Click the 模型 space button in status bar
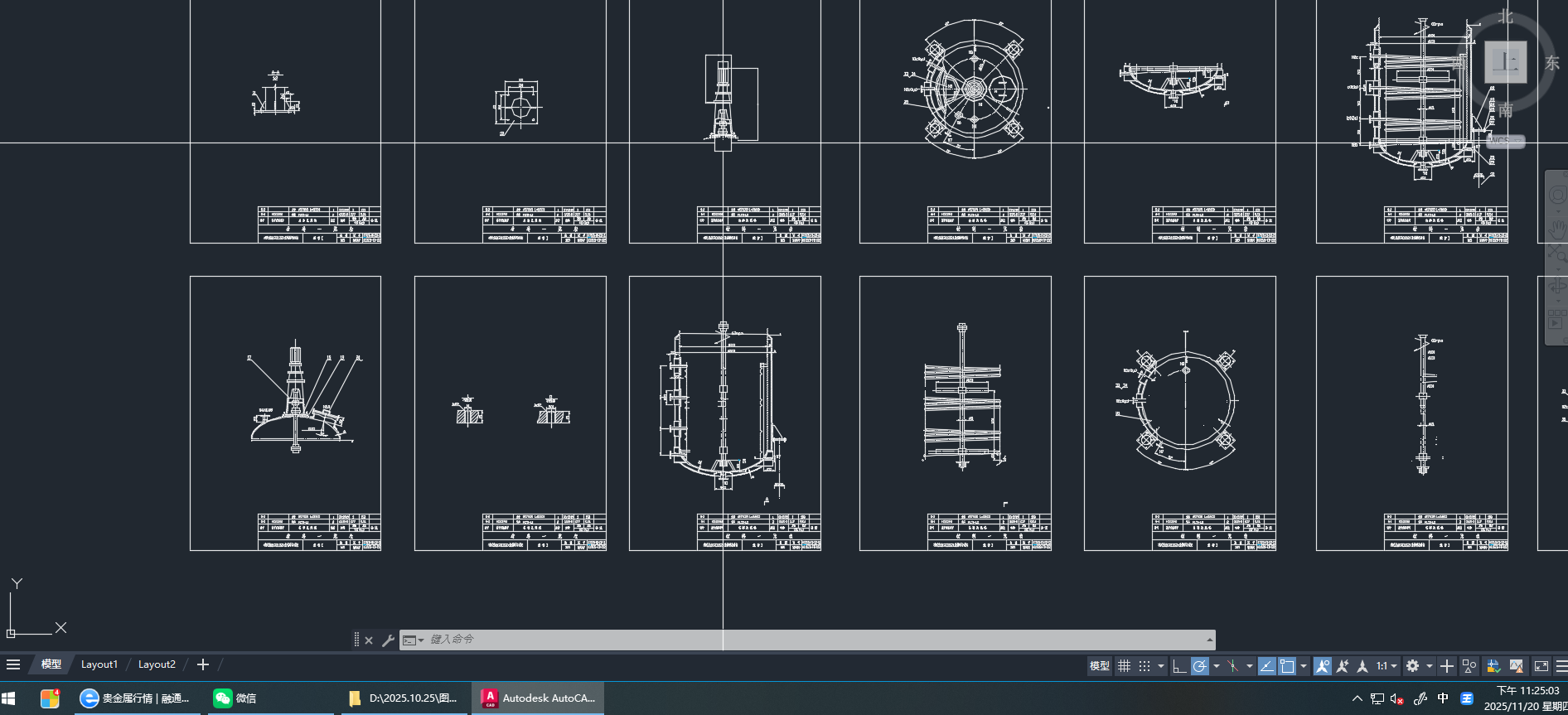Viewport: 1568px width, 715px height. (x=1100, y=666)
